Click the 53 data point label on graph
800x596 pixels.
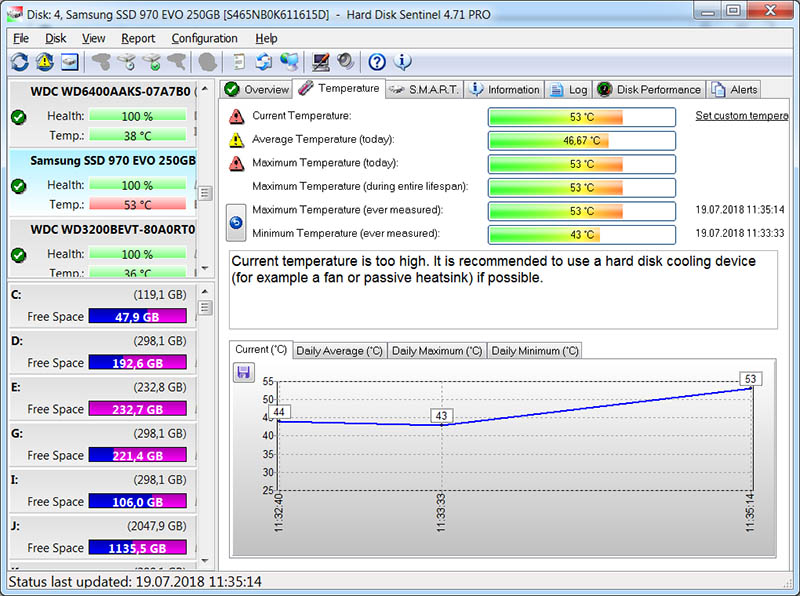coord(750,379)
